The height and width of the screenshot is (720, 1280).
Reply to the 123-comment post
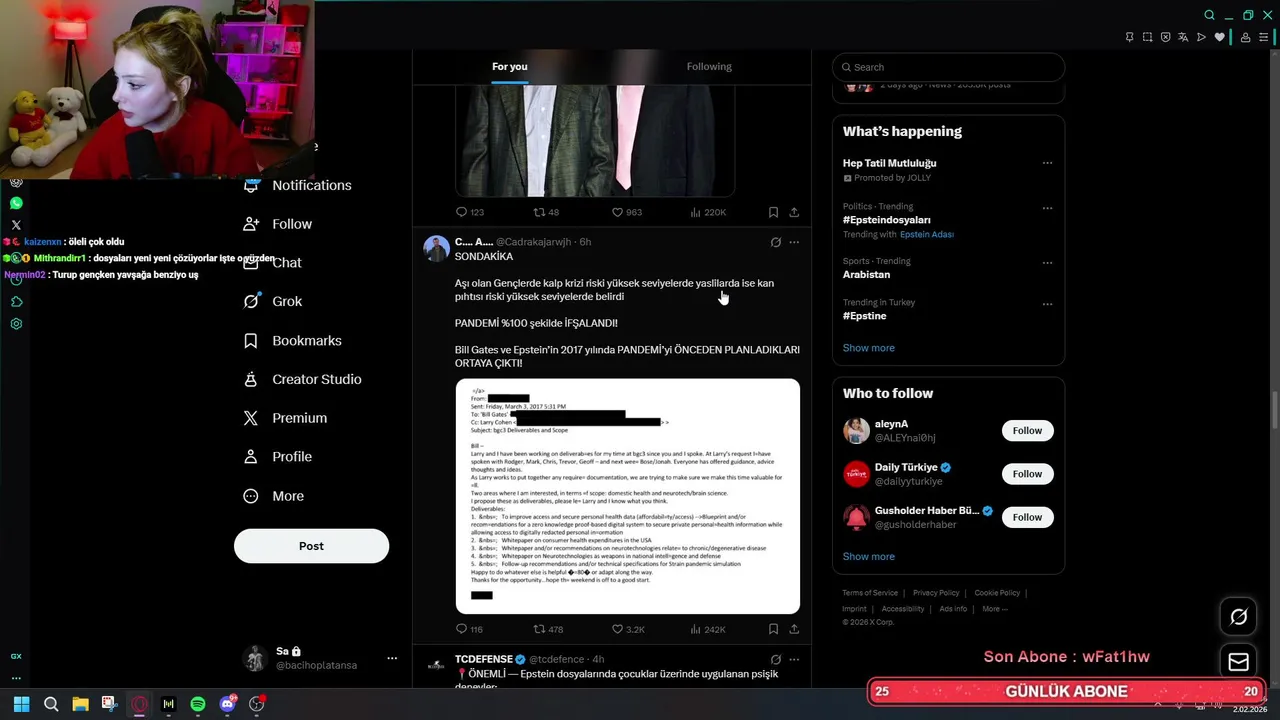pyautogui.click(x=469, y=212)
